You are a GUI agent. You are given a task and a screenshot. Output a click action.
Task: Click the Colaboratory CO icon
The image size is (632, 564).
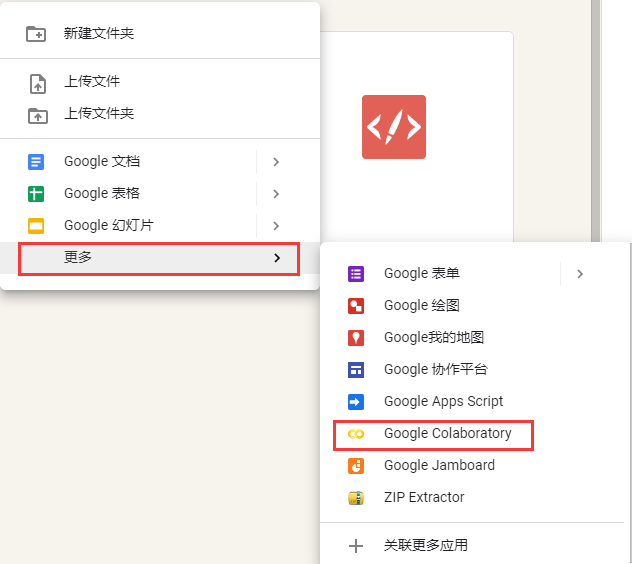[356, 434]
